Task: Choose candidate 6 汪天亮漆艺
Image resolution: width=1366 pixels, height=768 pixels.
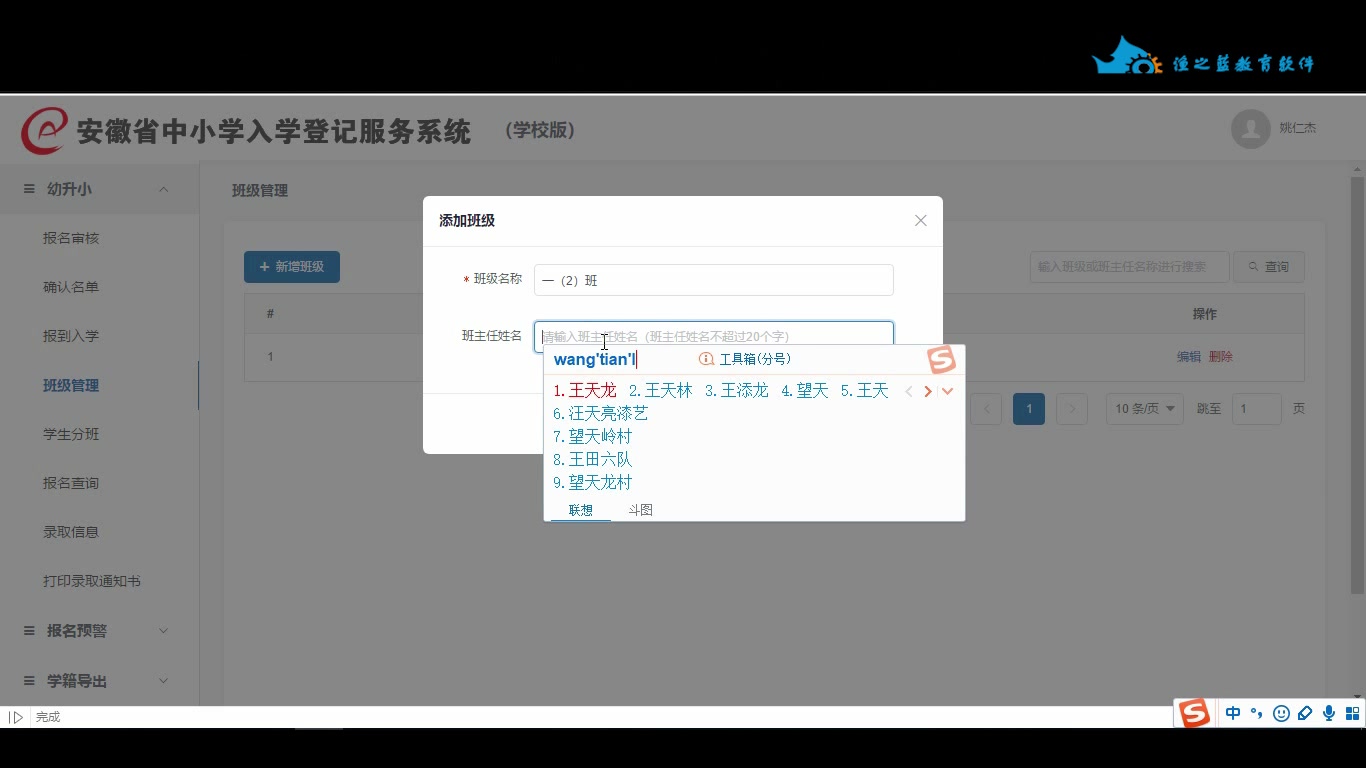Action: [601, 414]
